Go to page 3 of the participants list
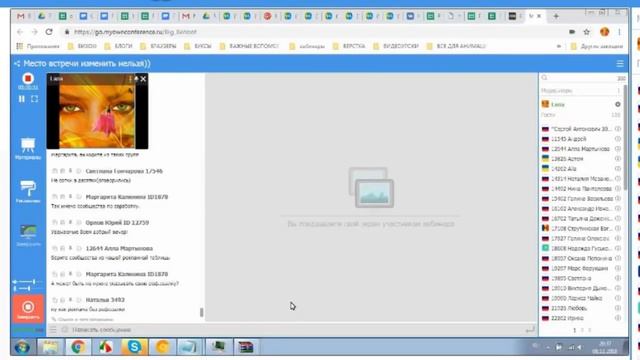This screenshot has width=640, height=360. (x=589, y=330)
